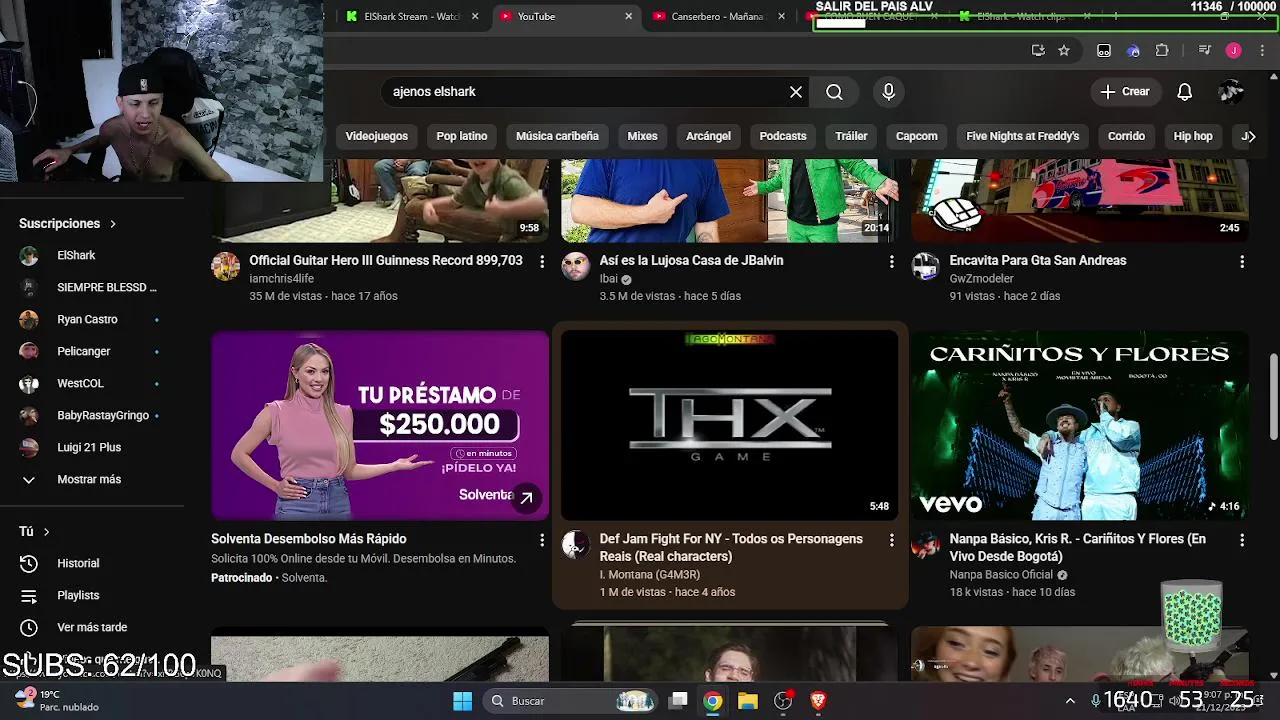Open the Chrome profile J icon
Screen dimensions: 1280x720
(1233, 50)
